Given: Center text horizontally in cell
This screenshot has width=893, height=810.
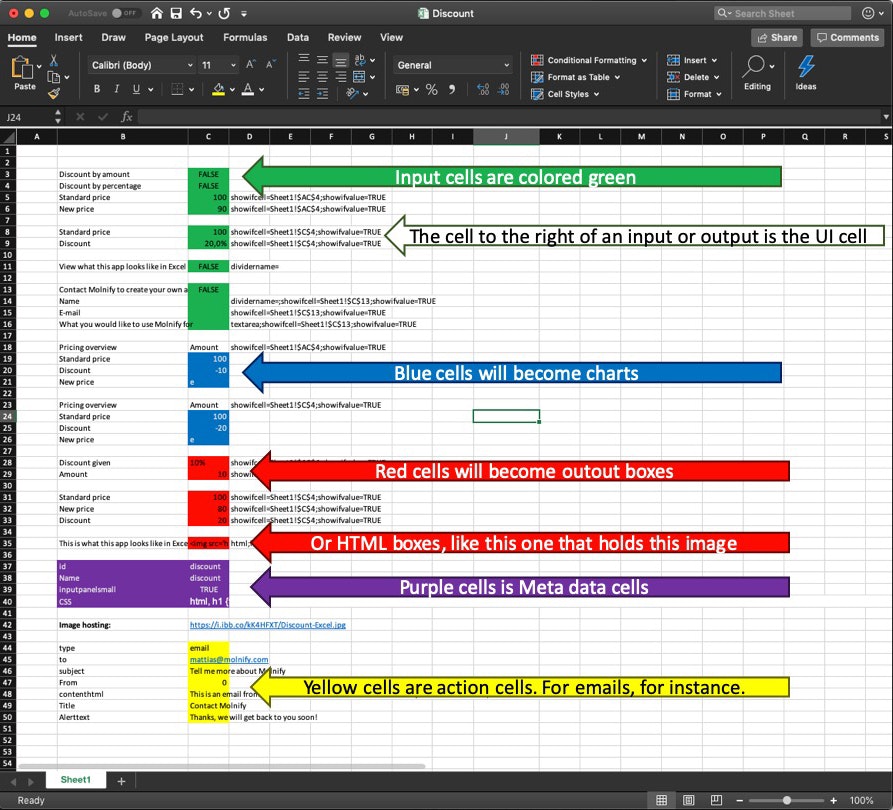Looking at the screenshot, I should coord(322,76).
